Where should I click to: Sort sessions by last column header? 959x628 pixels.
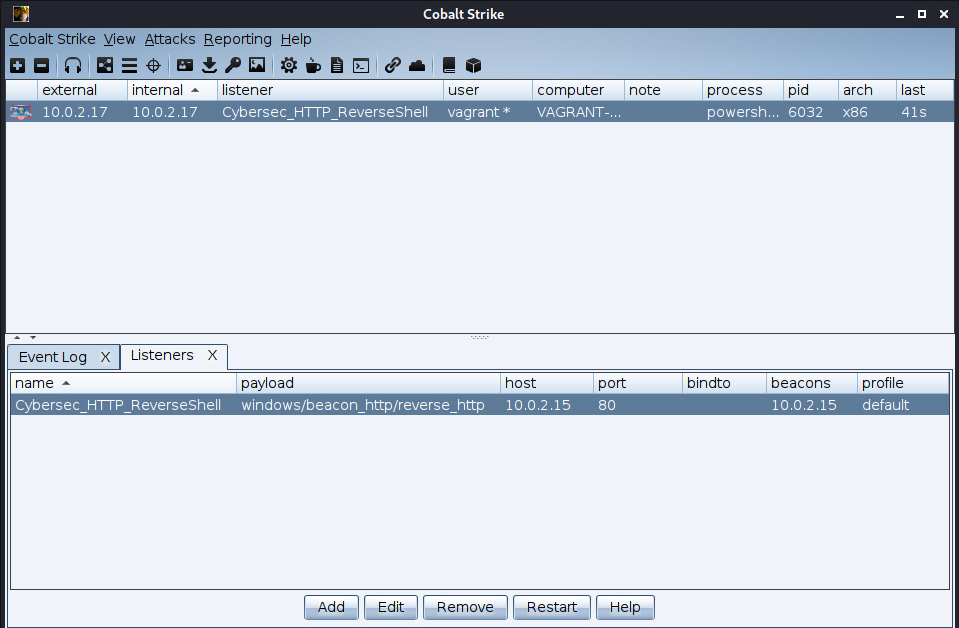[x=925, y=90]
